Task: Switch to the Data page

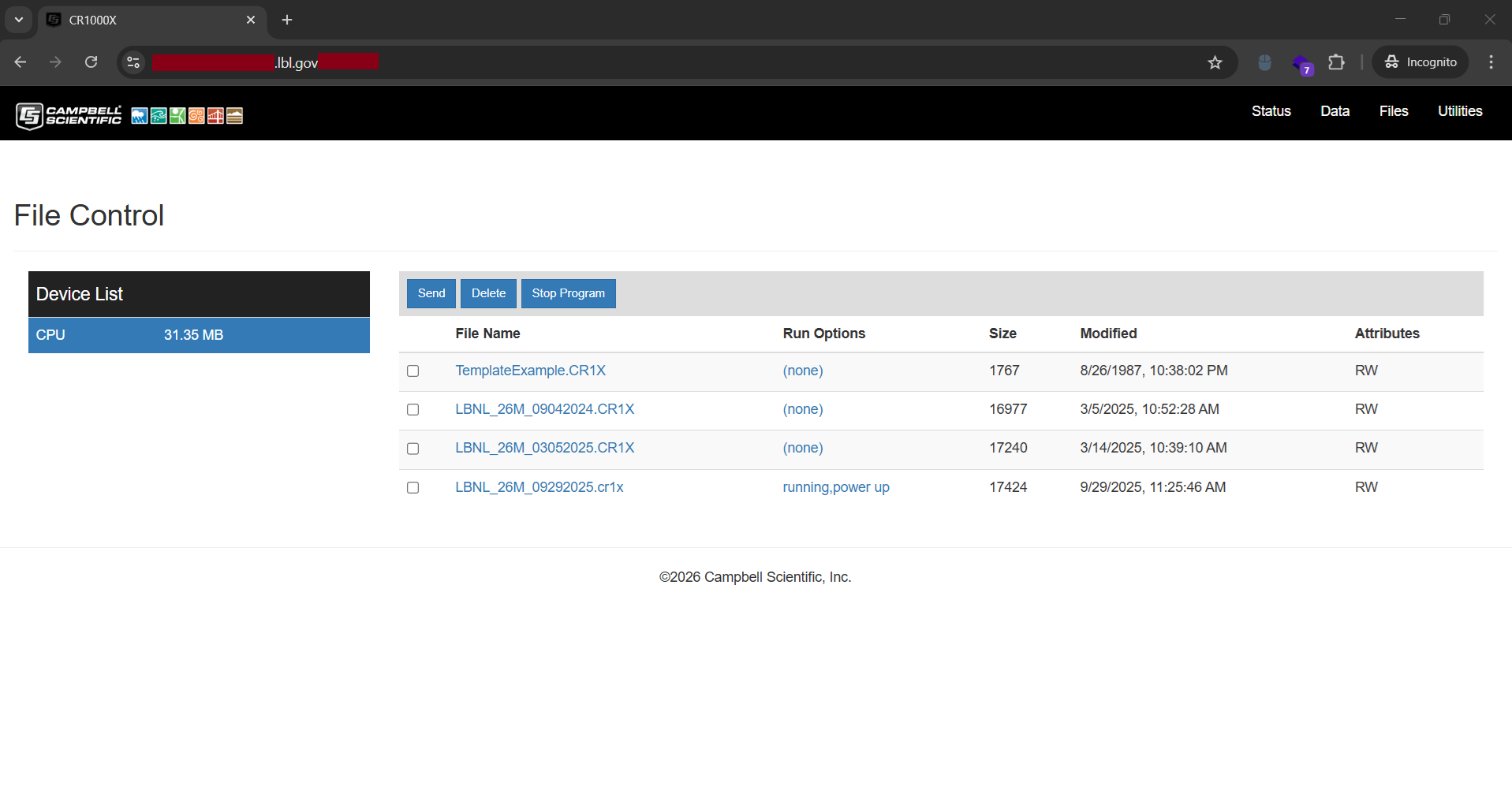Action: (x=1334, y=111)
